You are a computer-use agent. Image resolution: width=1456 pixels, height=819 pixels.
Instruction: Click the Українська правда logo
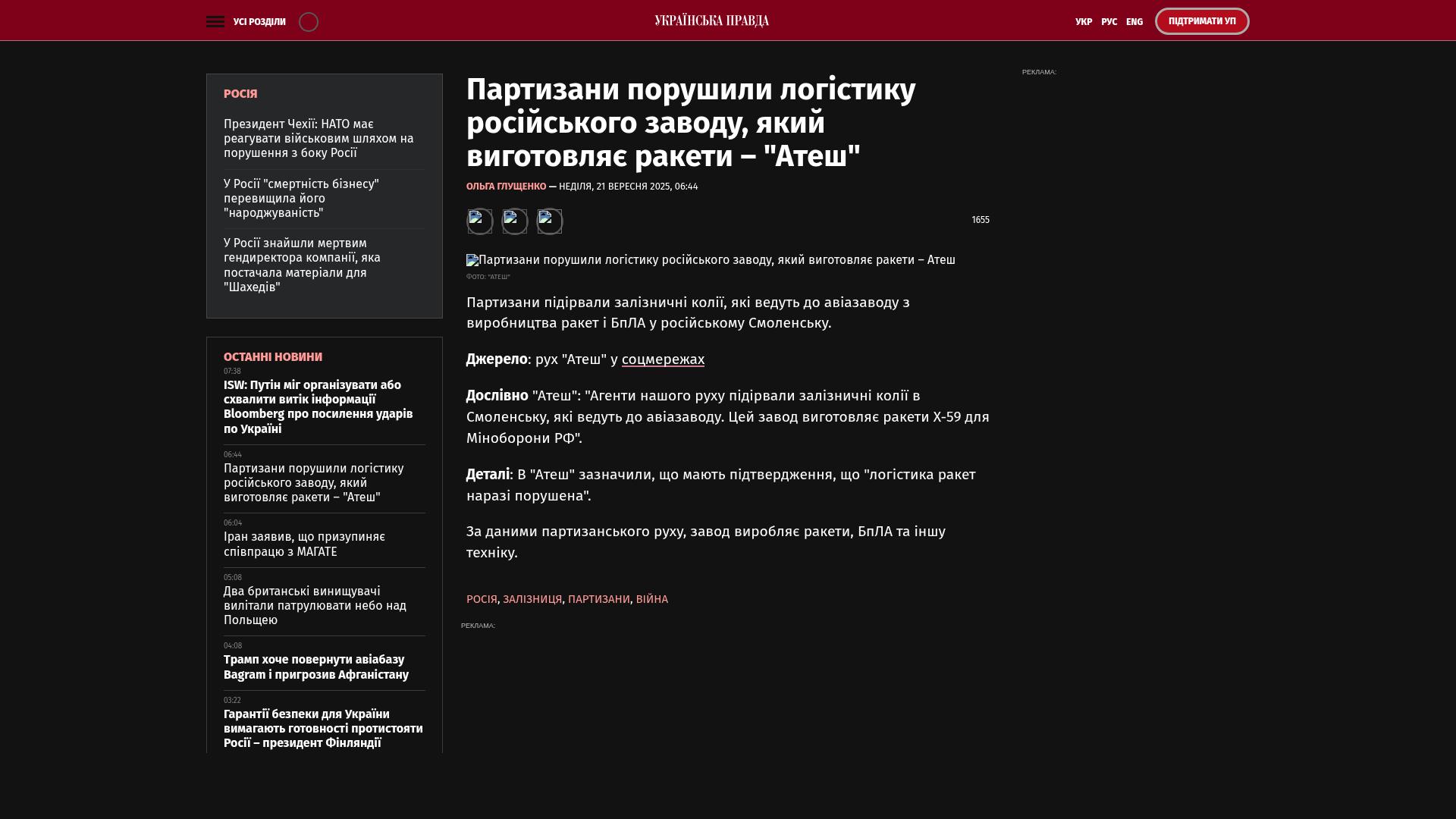[711, 20]
